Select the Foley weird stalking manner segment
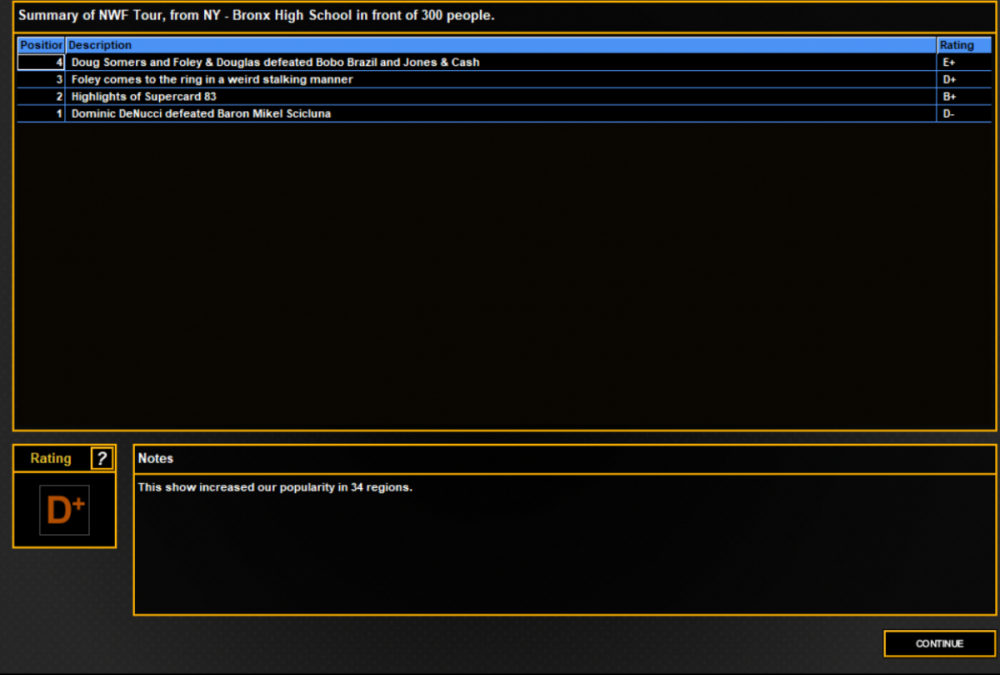The width and height of the screenshot is (1000, 675). click(504, 79)
